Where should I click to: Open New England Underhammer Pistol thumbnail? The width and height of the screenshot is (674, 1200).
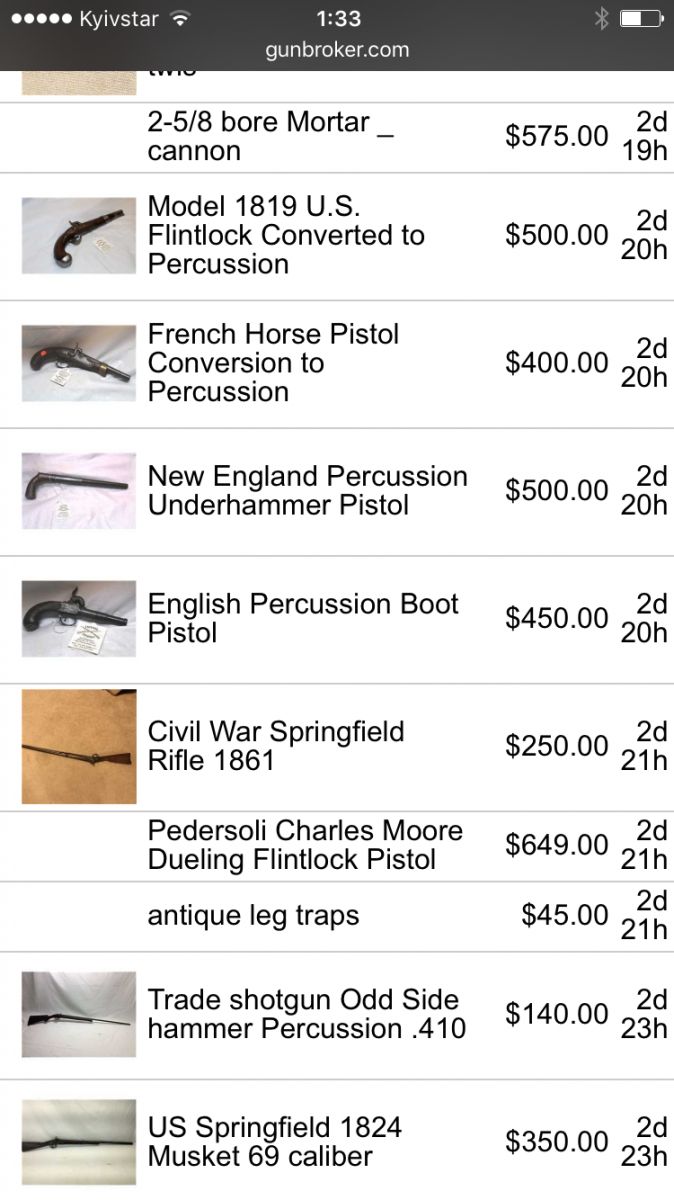78,491
